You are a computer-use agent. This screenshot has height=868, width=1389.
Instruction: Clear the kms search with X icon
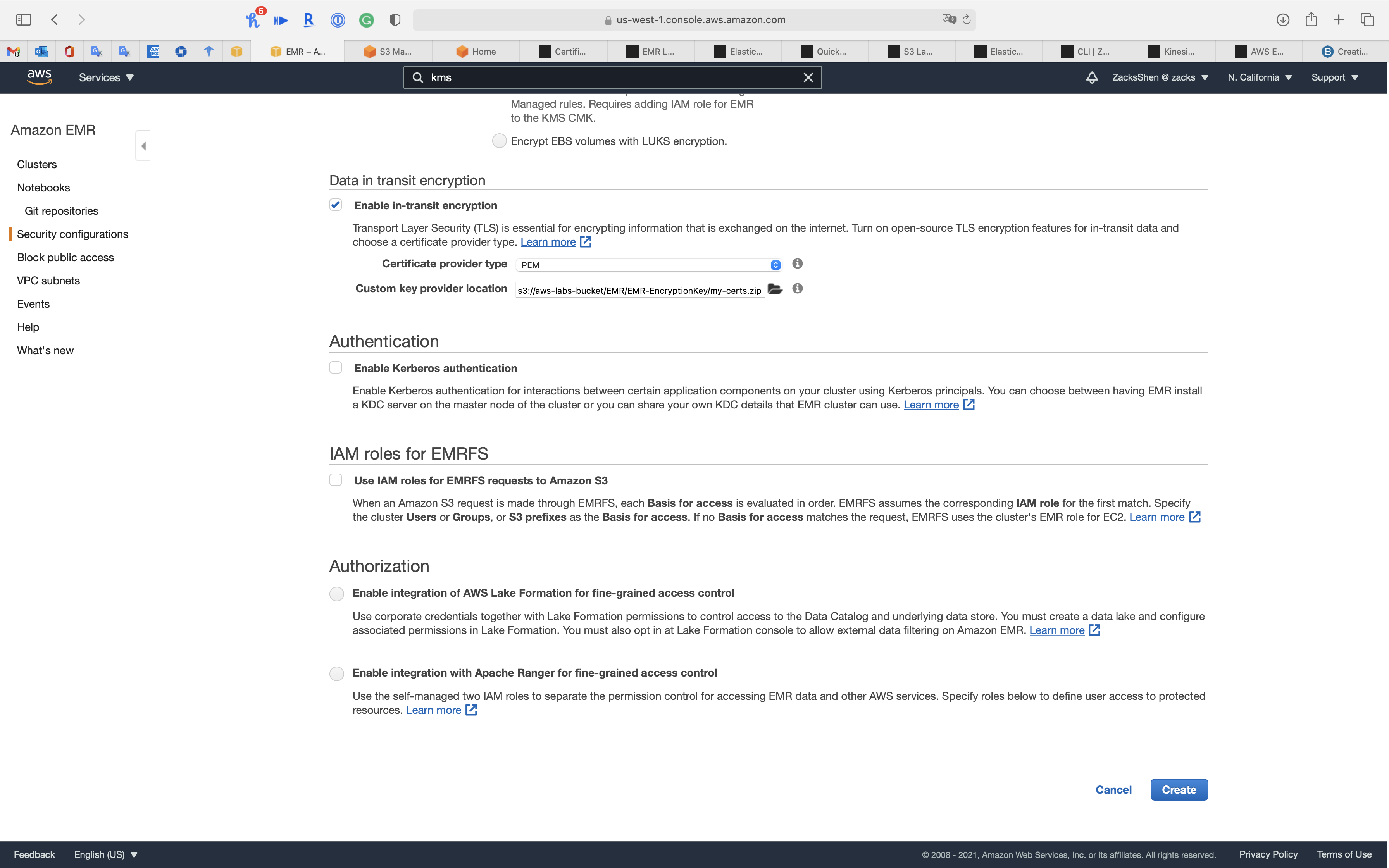click(x=808, y=77)
